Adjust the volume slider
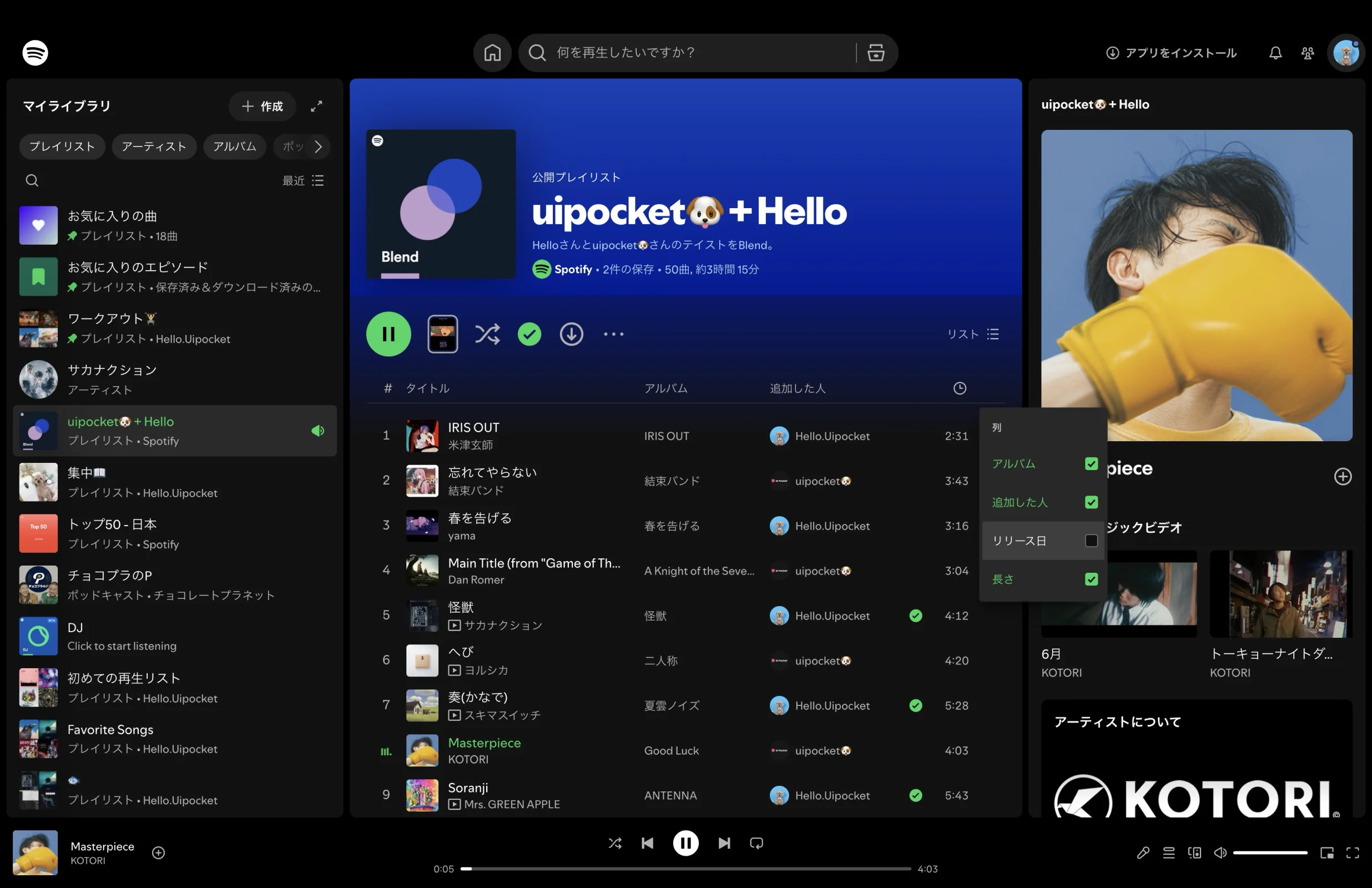 tap(1270, 852)
